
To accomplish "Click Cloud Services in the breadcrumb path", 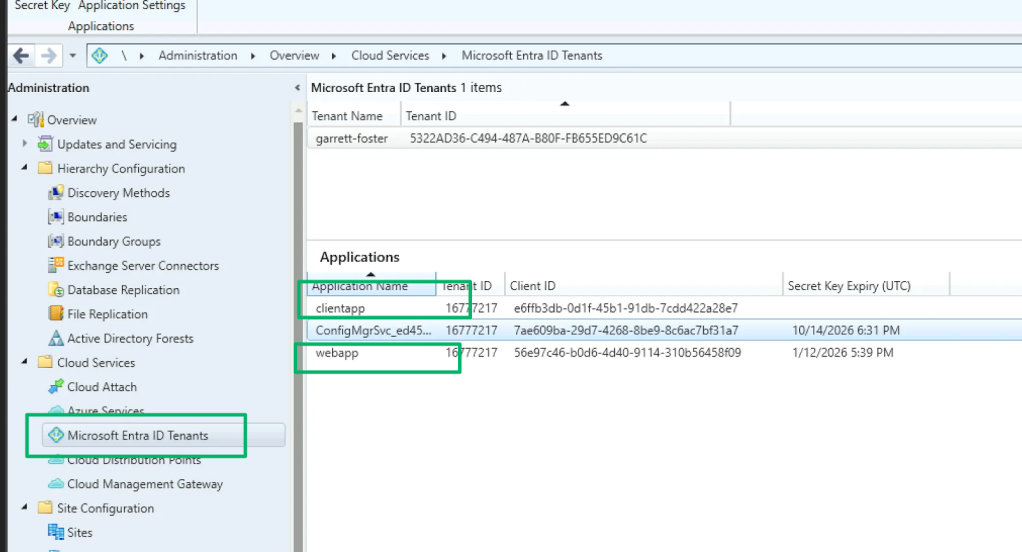I will [390, 56].
